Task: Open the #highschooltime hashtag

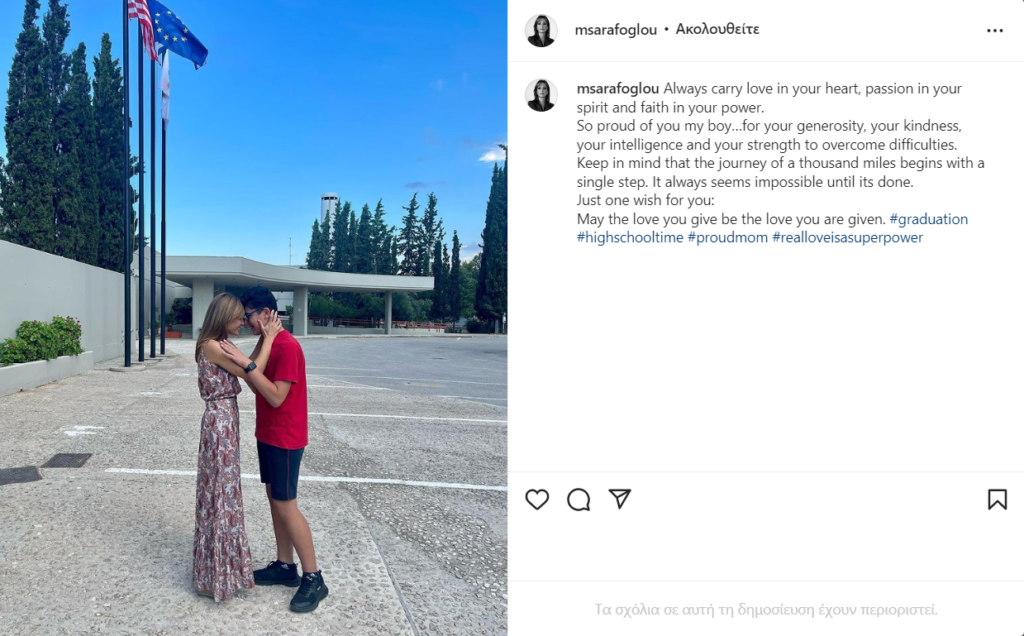Action: [630, 238]
